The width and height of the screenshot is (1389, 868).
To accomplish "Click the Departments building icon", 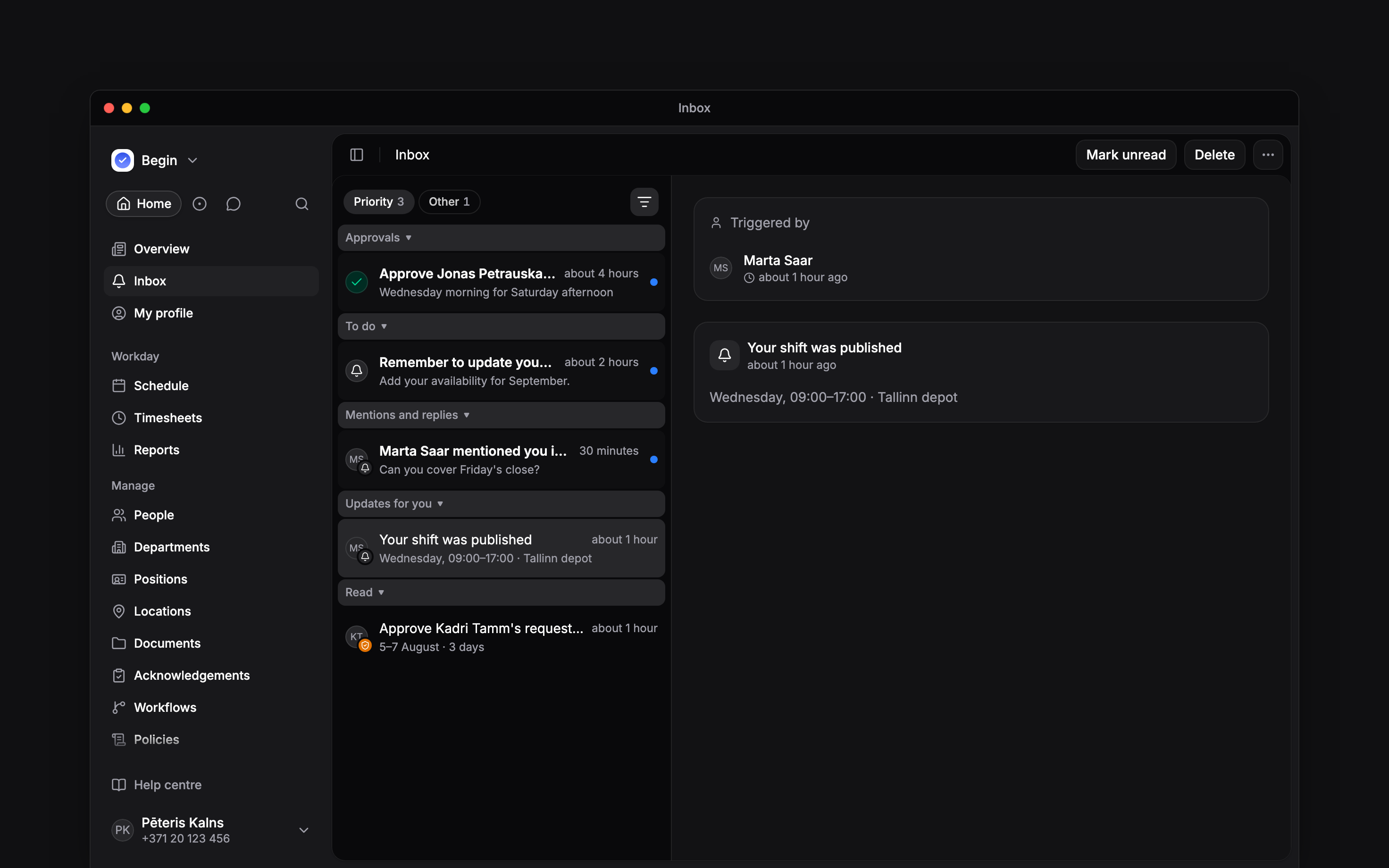I will (x=119, y=547).
